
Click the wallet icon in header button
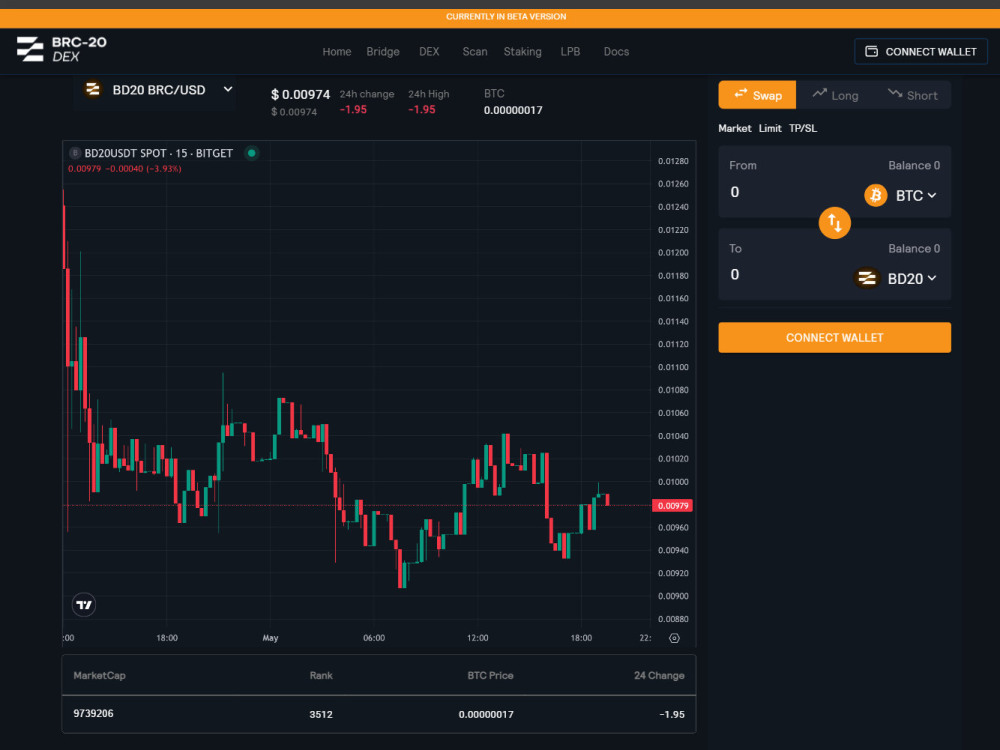(871, 52)
